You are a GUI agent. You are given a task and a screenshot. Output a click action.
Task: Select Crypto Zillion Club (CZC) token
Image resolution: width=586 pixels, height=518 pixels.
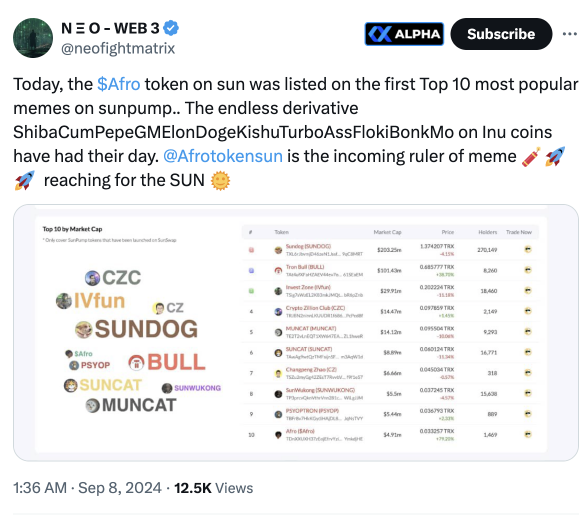(x=315, y=308)
